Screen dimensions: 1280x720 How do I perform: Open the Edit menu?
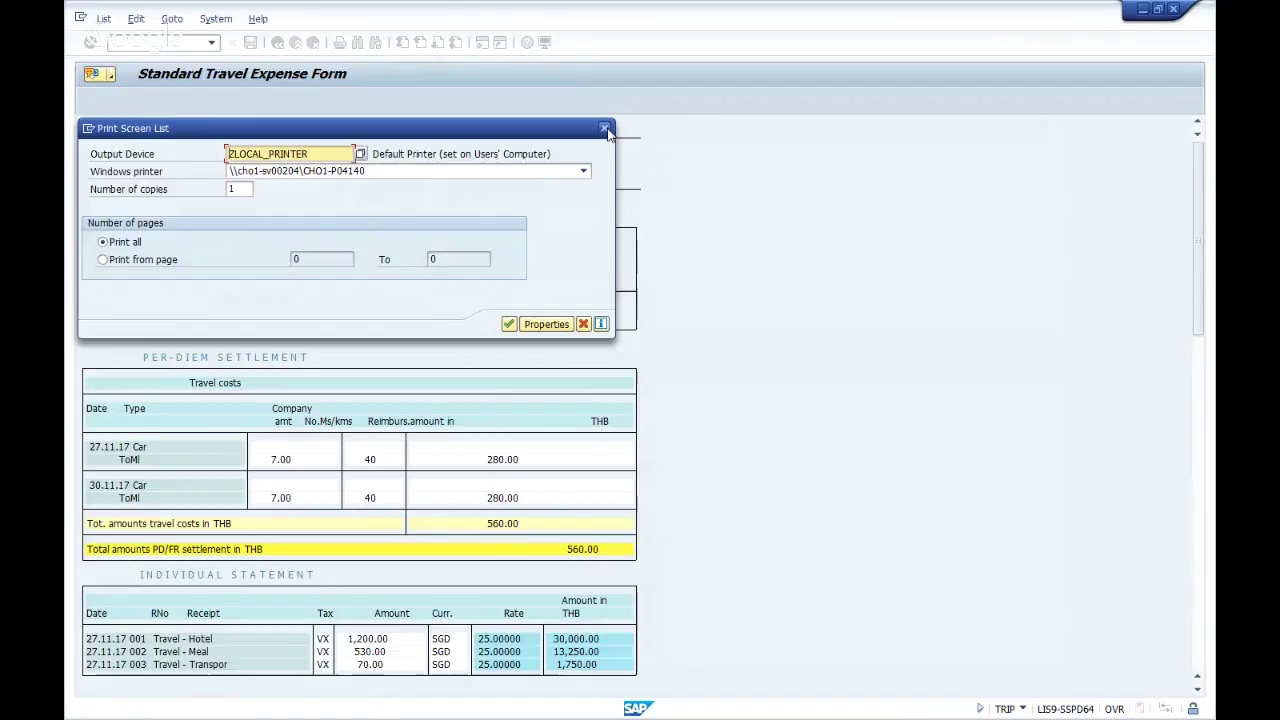click(x=136, y=18)
